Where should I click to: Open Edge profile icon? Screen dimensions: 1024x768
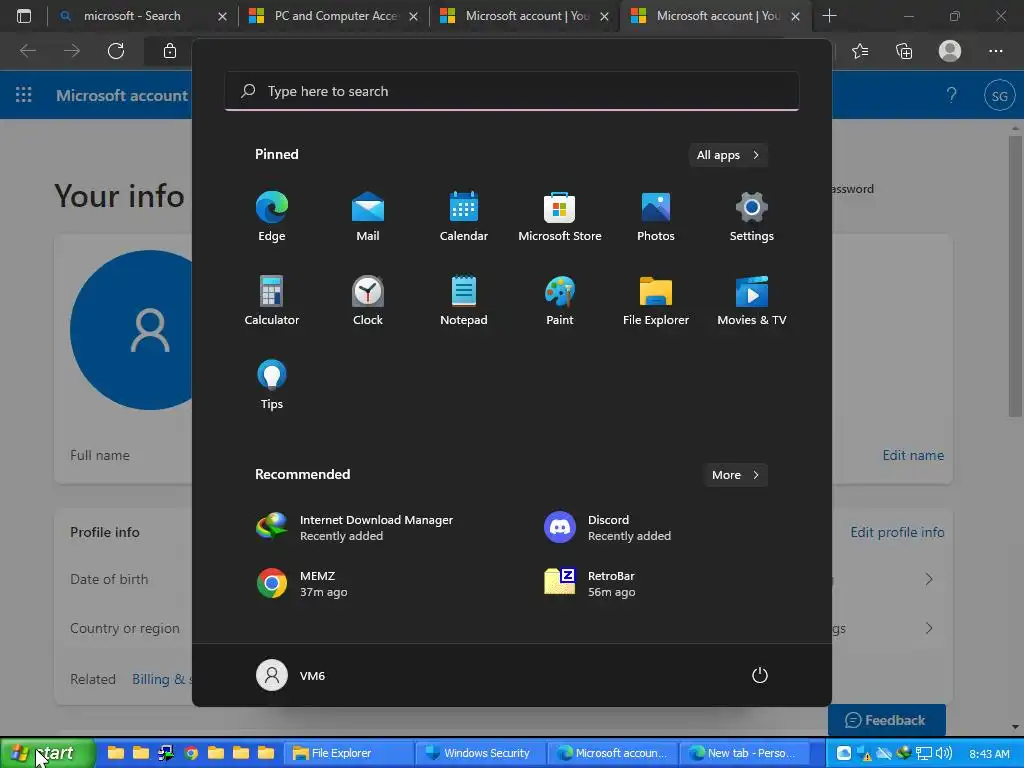tap(950, 51)
